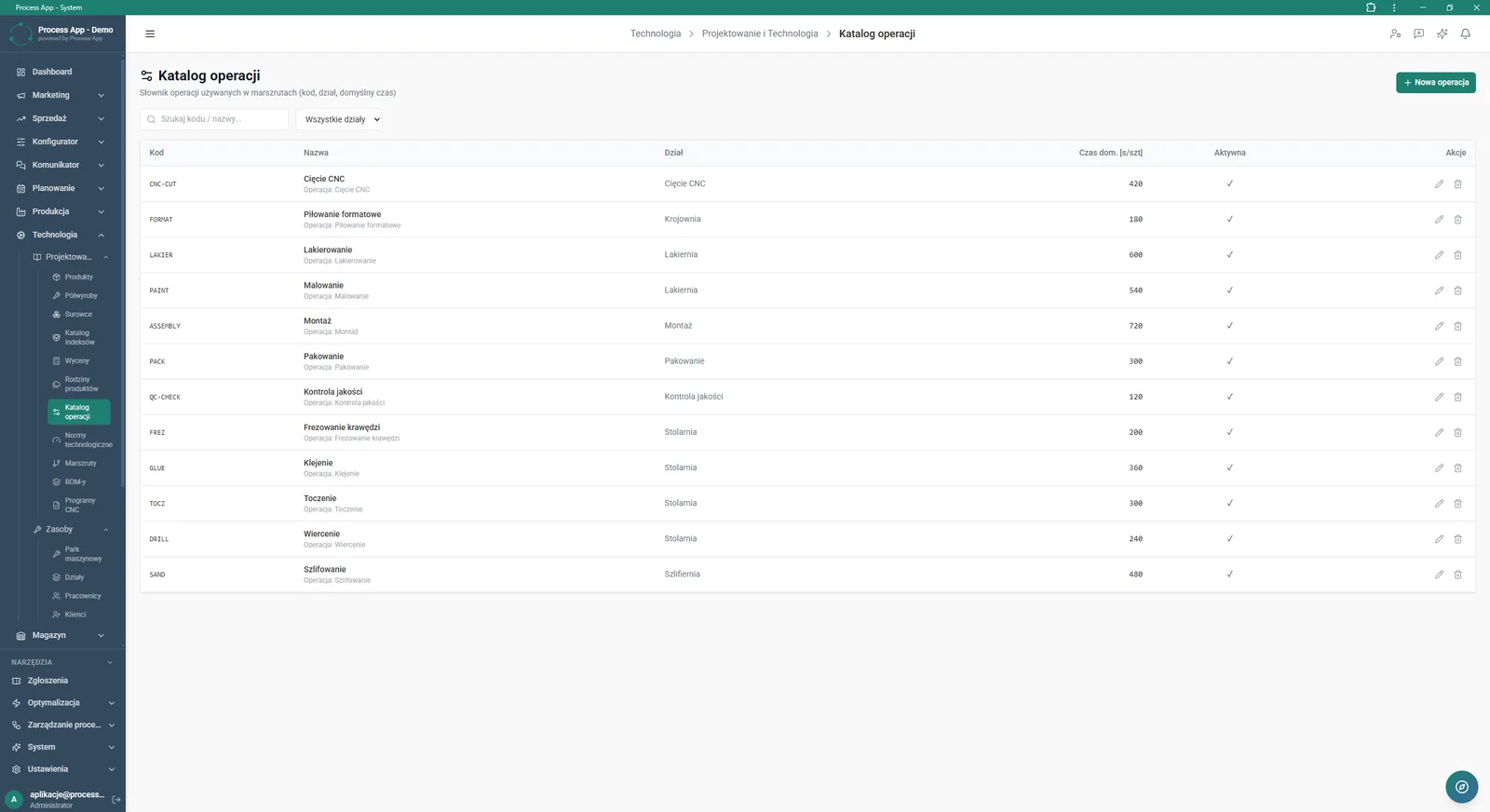1490x812 pixels.
Task: Click the Kod column header
Action: (156, 153)
